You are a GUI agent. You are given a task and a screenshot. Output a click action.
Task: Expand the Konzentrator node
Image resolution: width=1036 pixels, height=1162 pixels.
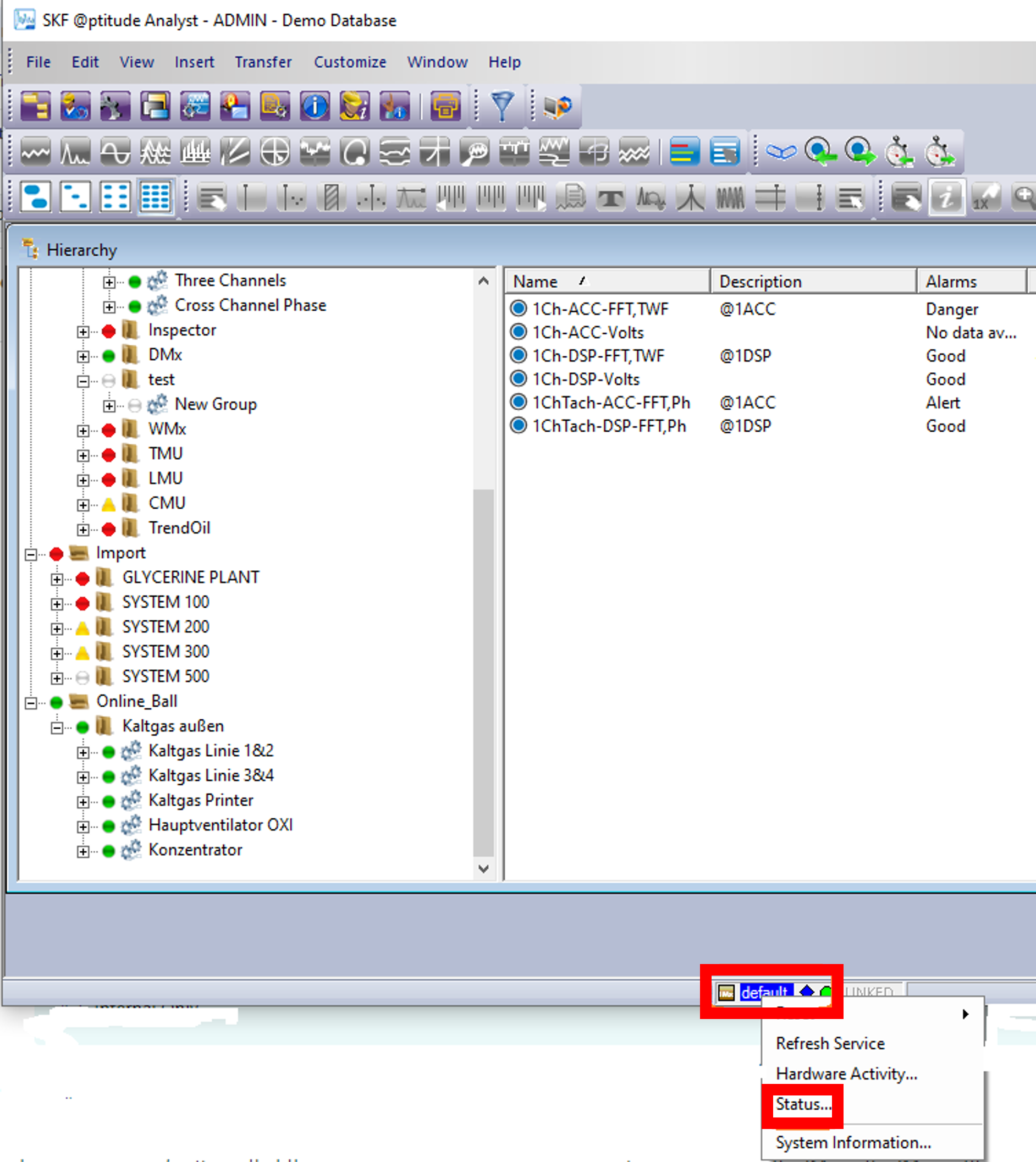click(83, 851)
